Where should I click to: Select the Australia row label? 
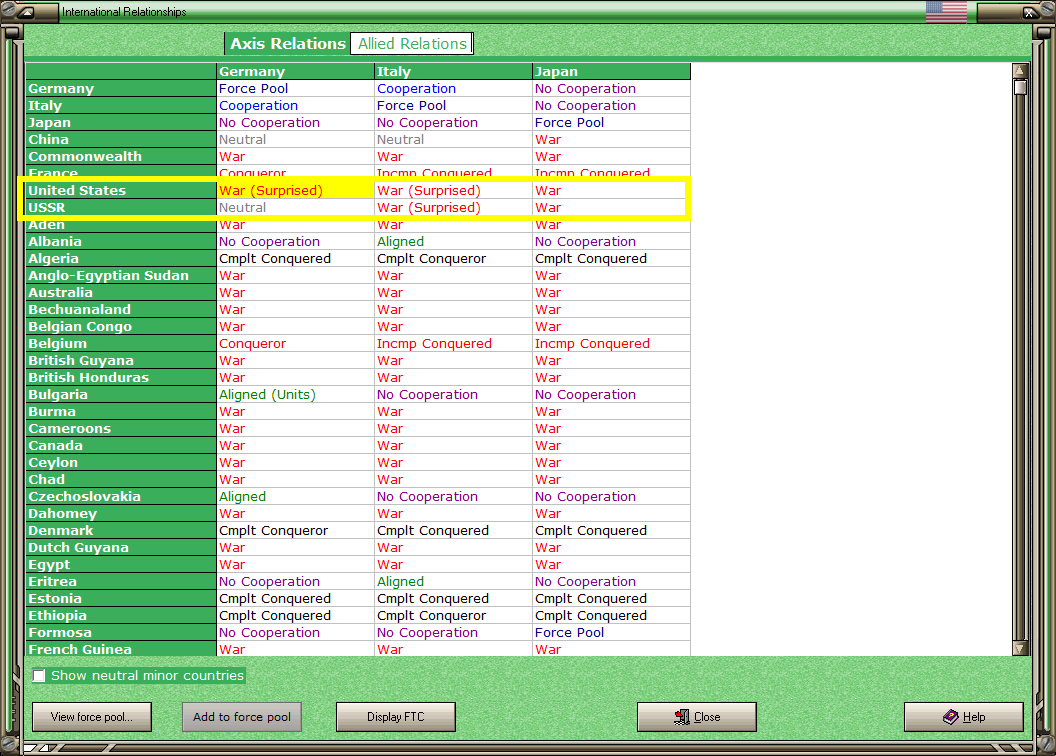(121, 292)
